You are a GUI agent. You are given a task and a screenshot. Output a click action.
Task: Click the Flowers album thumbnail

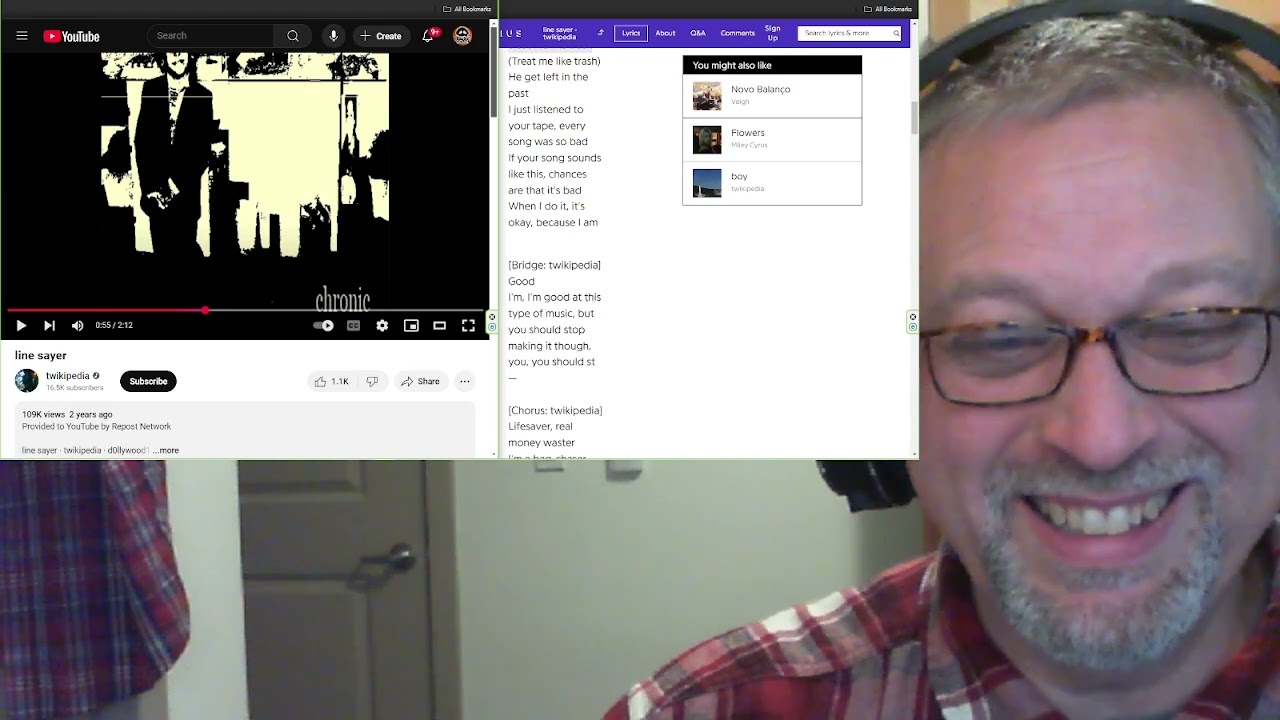click(707, 139)
